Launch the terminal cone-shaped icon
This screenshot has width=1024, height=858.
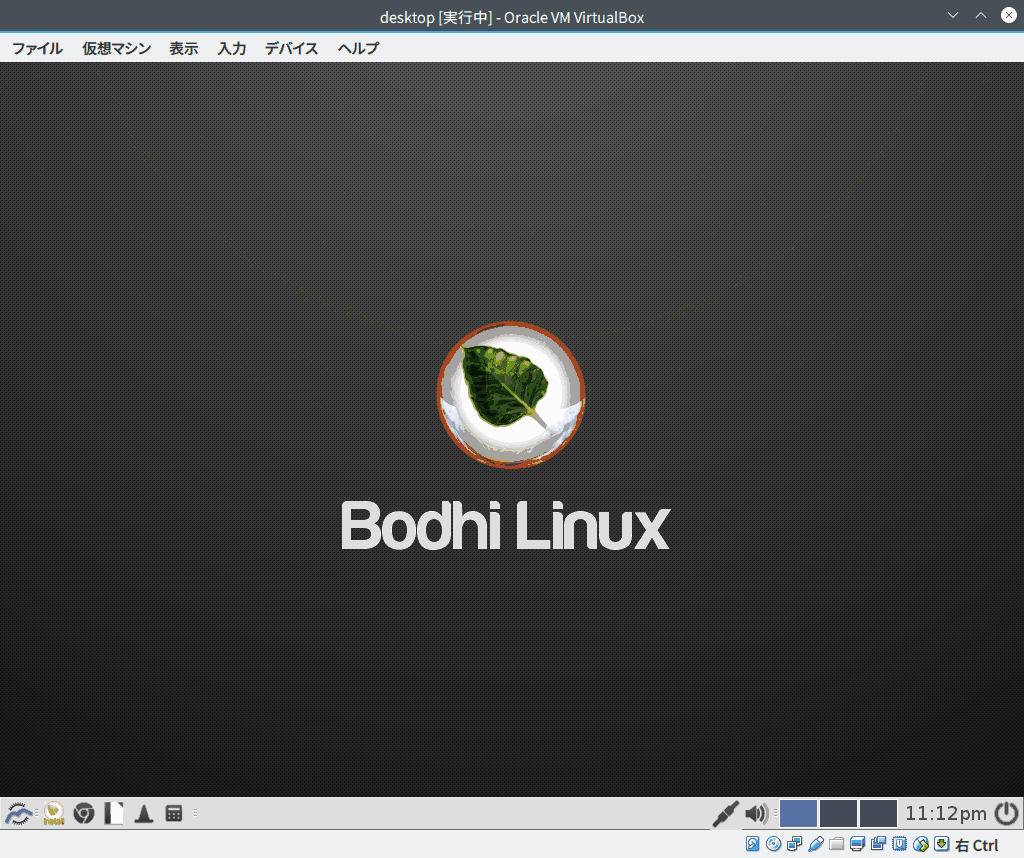click(x=144, y=814)
